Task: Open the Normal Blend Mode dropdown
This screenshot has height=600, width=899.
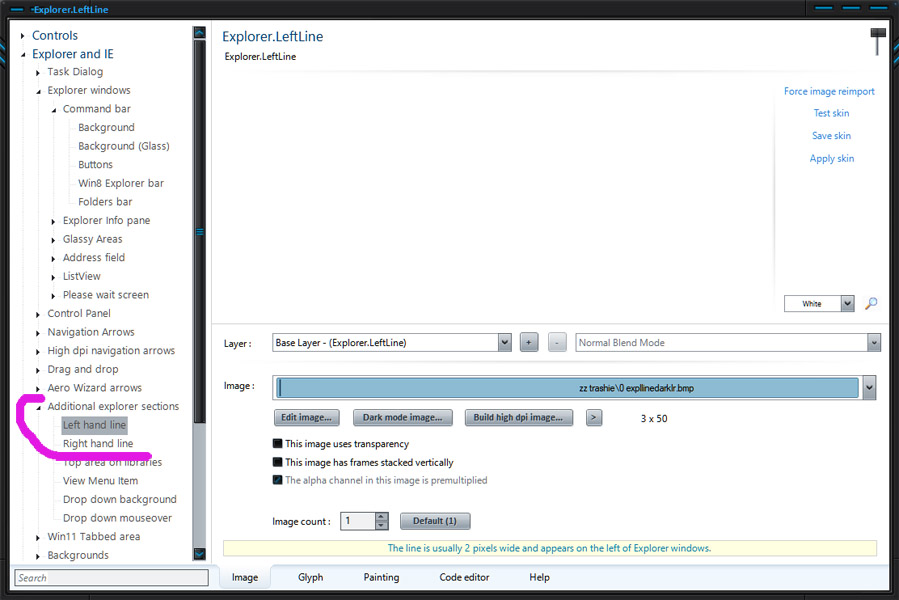Action: 873,343
